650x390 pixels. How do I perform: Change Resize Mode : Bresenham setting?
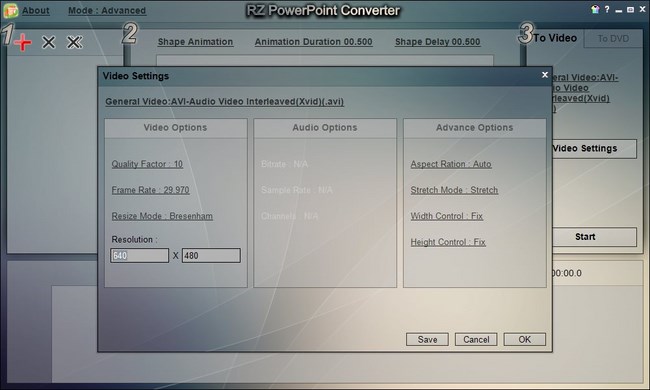(162, 216)
